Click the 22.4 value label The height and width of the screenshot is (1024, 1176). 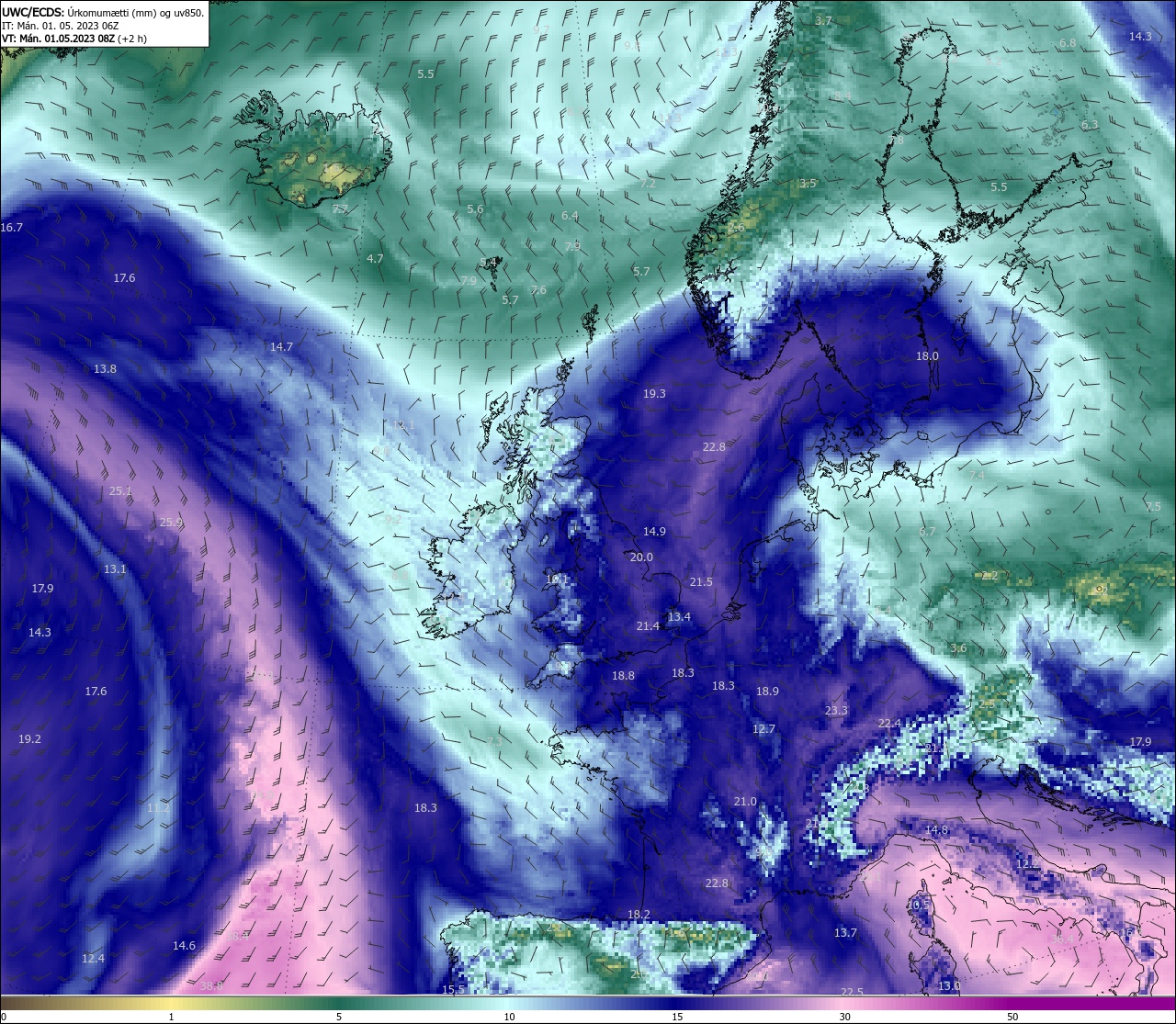coord(889,723)
